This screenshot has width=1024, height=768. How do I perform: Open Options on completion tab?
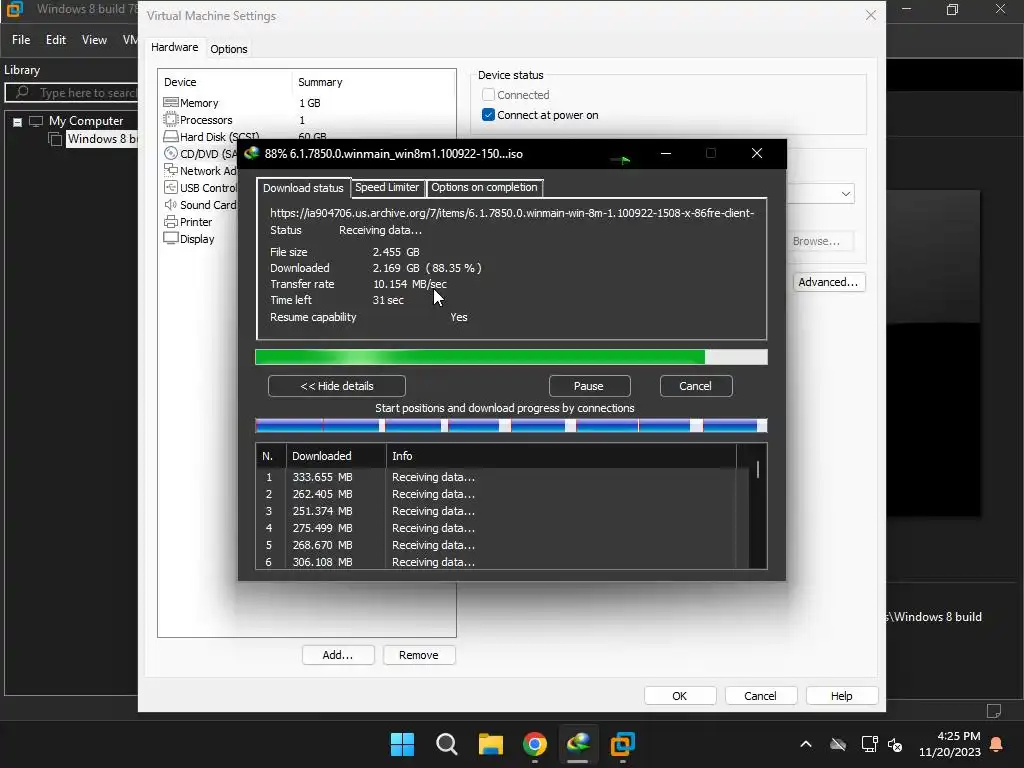(485, 187)
